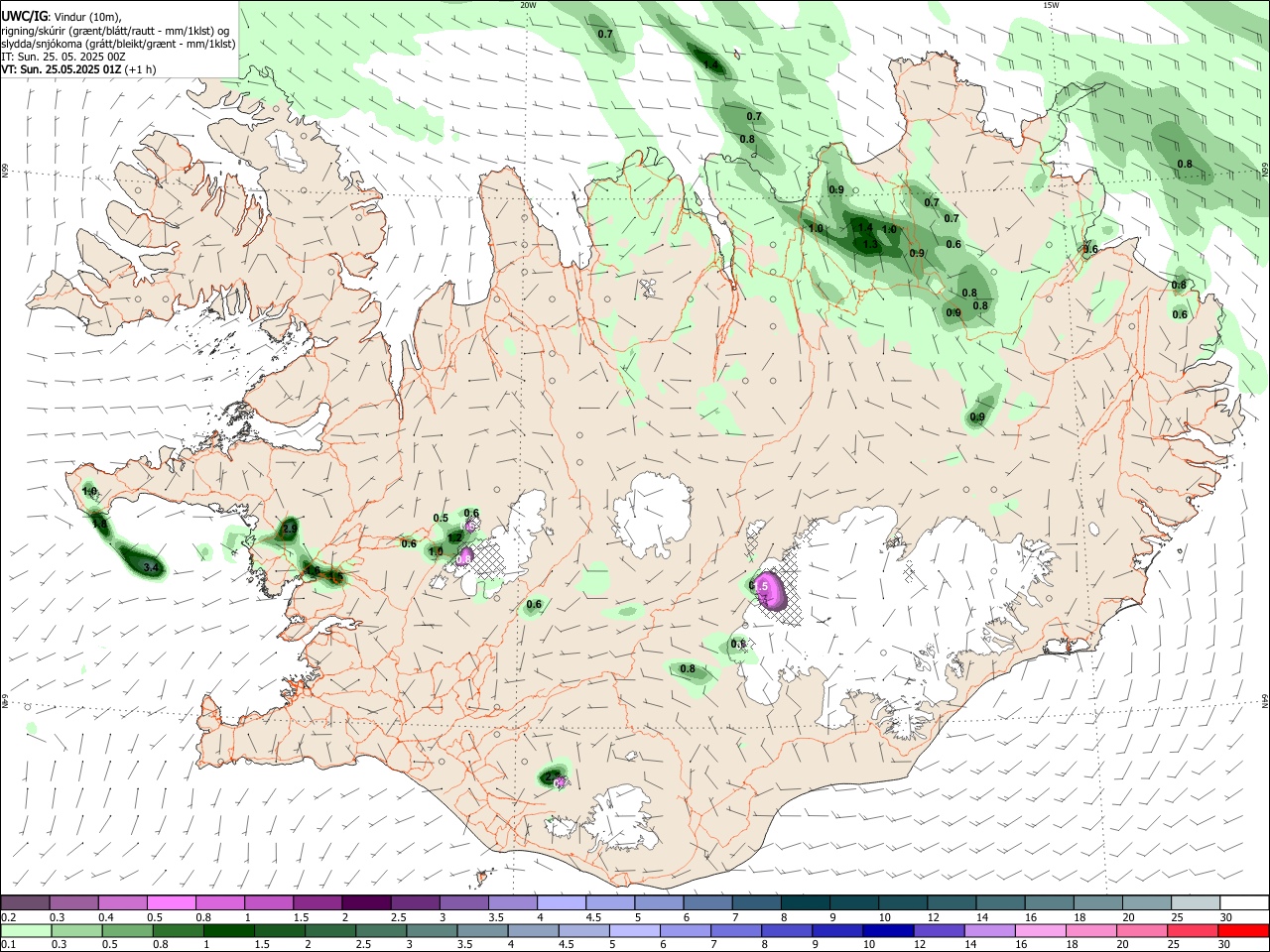This screenshot has height=952, width=1270.
Task: Click the bright red lower-row swatch at 30
Action: 1242,930
